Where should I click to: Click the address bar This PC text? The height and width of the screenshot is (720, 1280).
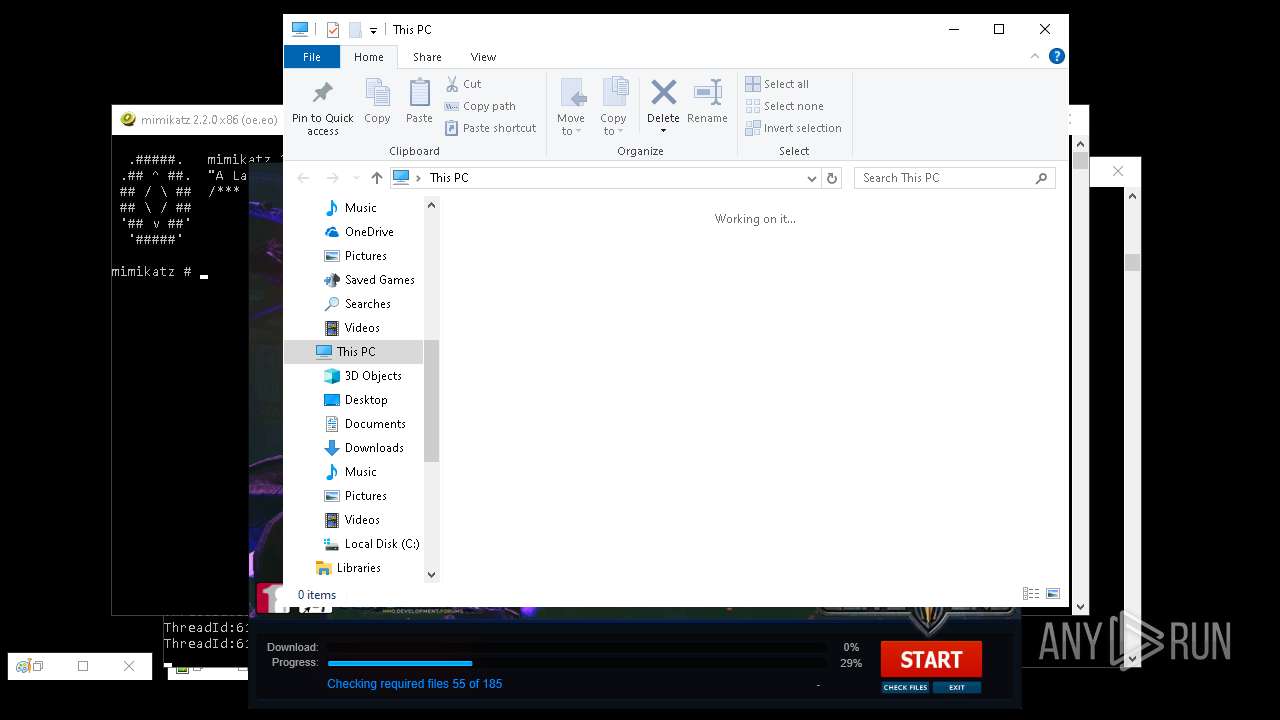coord(449,178)
